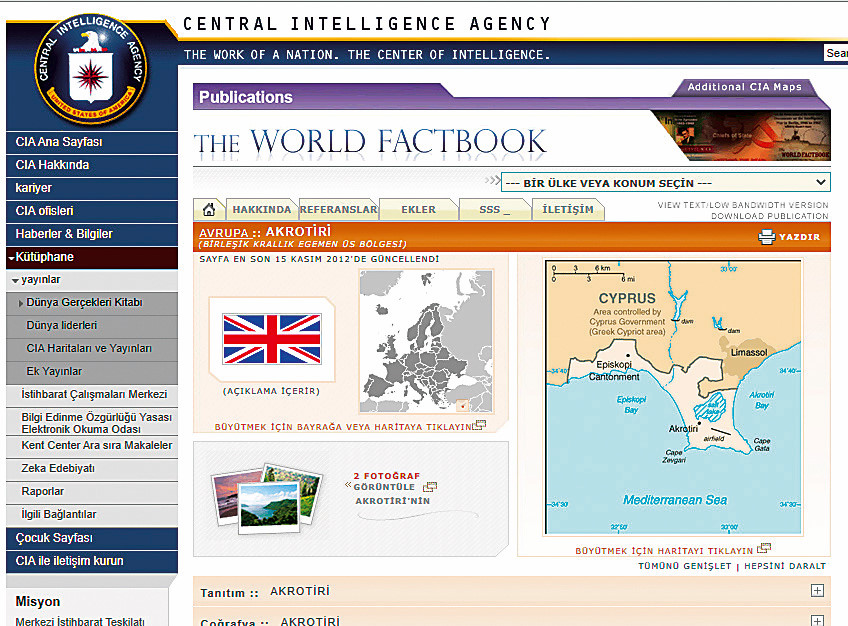Collapse the Kütüphane sidebar menu
The width and height of the screenshot is (848, 626).
(11, 257)
